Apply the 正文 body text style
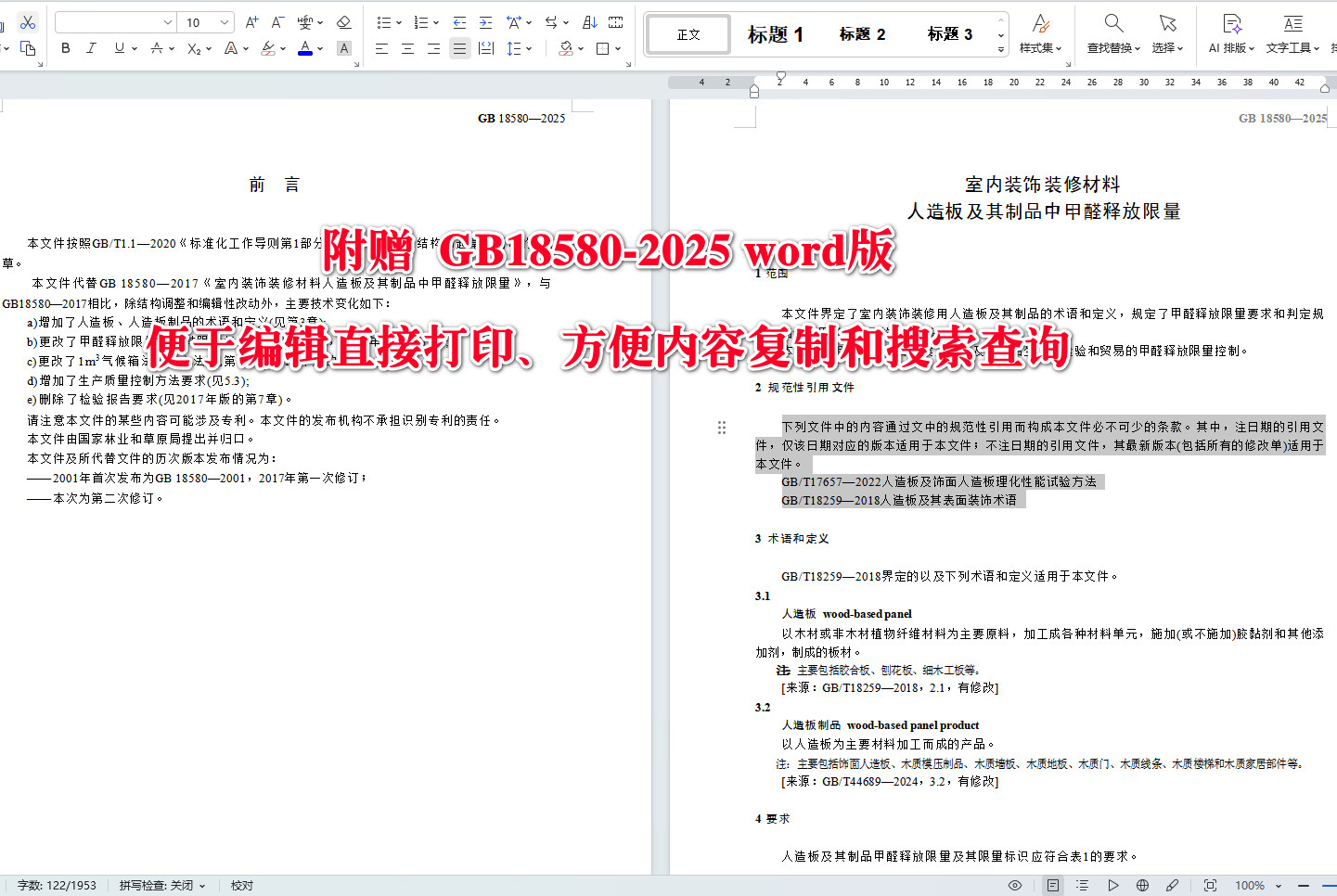Screen dimensions: 1337x896 [x=687, y=33]
